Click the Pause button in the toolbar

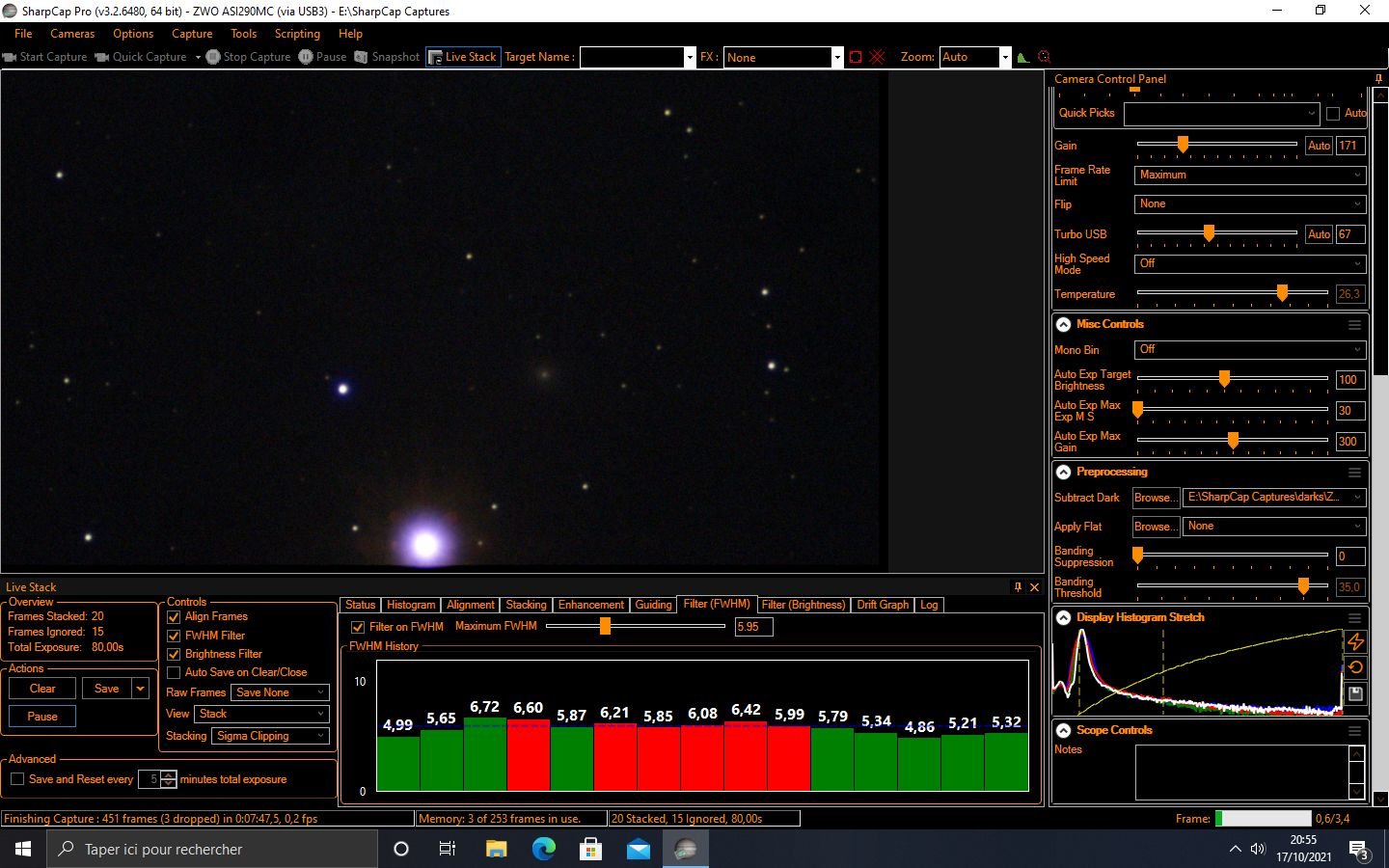click(322, 57)
